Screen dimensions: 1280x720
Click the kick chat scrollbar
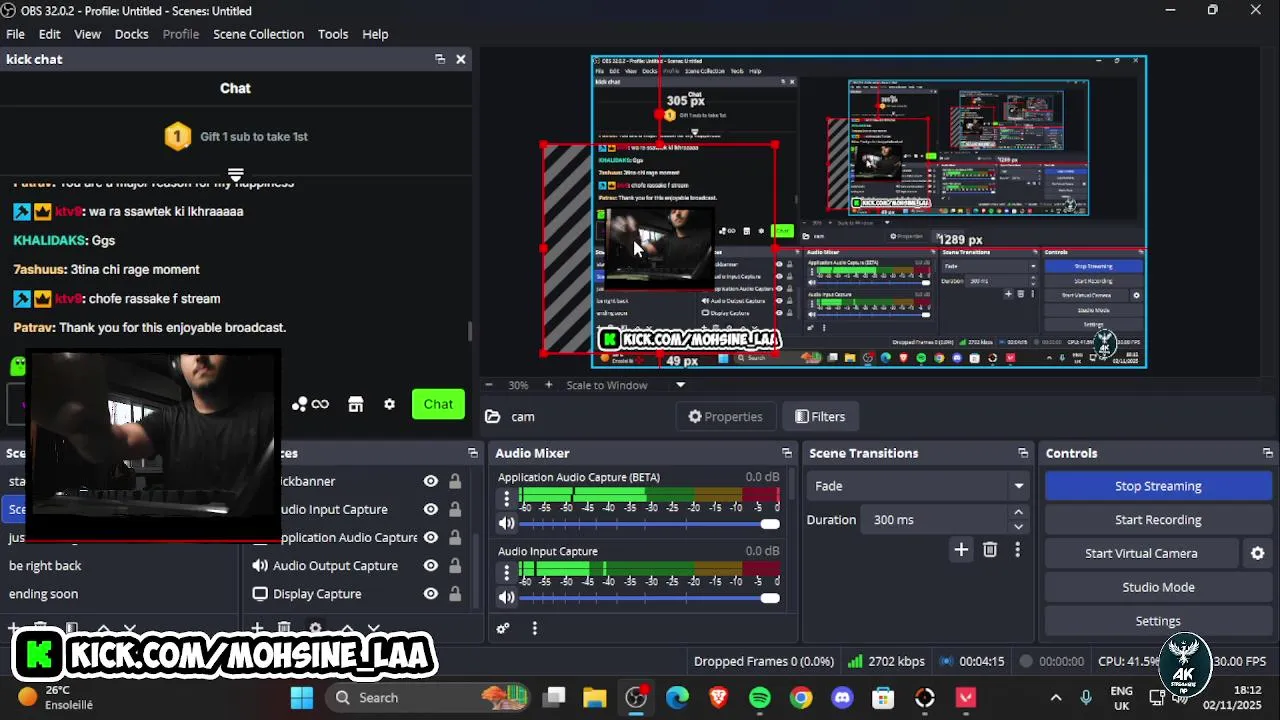470,332
